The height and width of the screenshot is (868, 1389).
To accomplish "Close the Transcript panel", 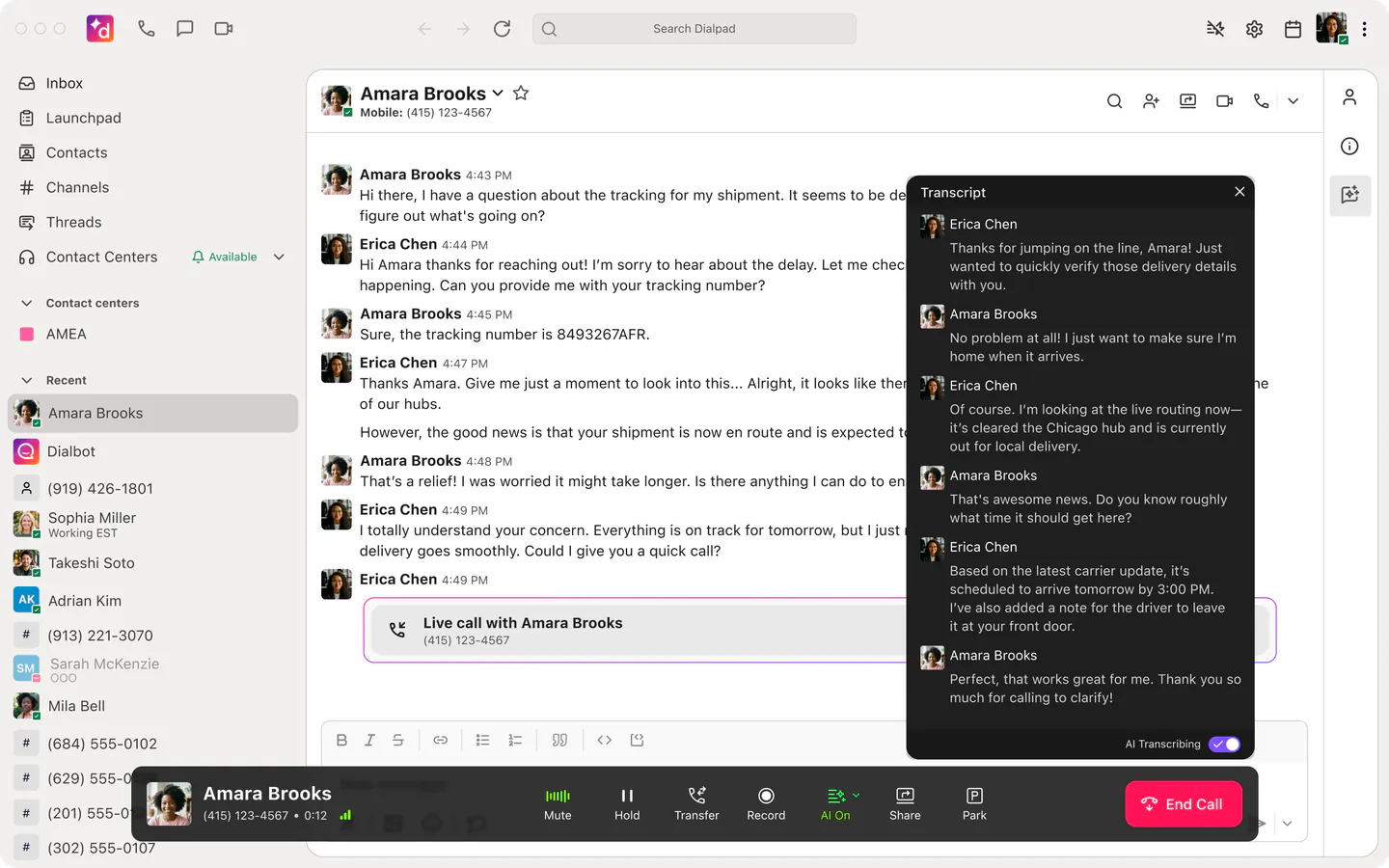I will point(1239,192).
